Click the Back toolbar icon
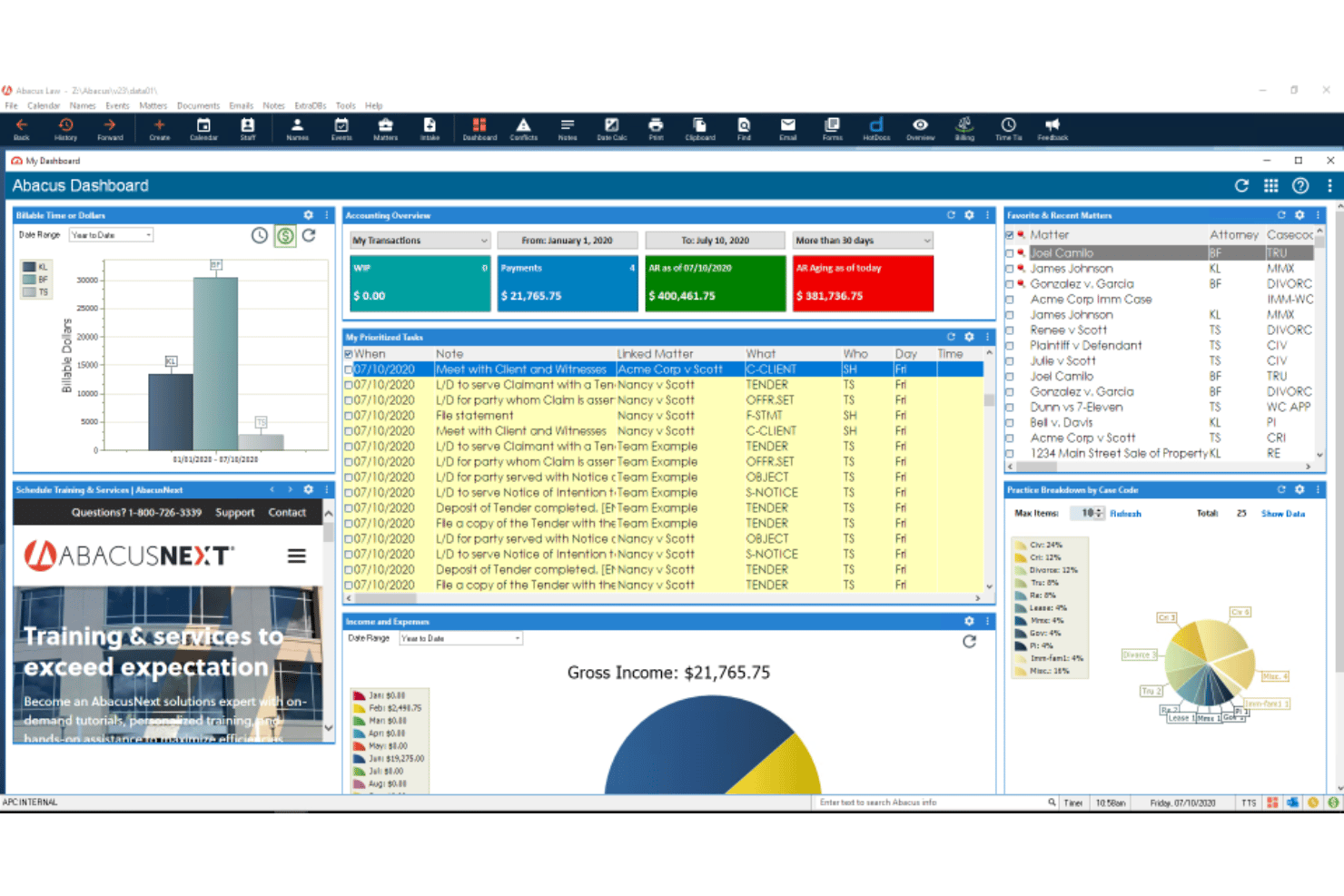This screenshot has height=896, width=1344. point(22,129)
